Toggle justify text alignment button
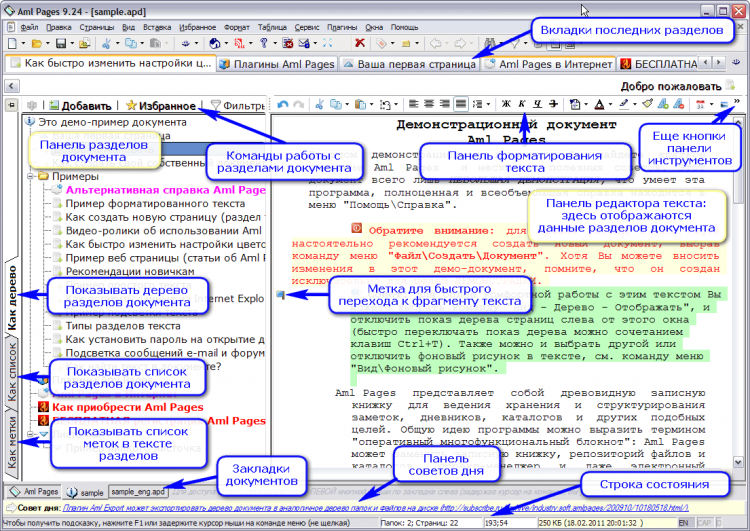The image size is (750, 531). [460, 104]
